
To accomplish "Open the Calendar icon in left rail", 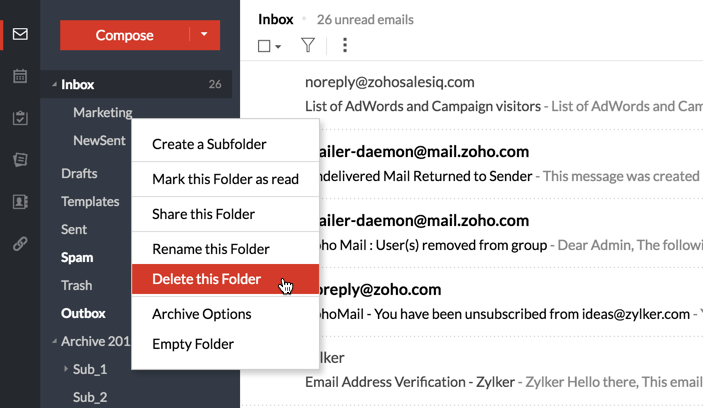I will [20, 76].
